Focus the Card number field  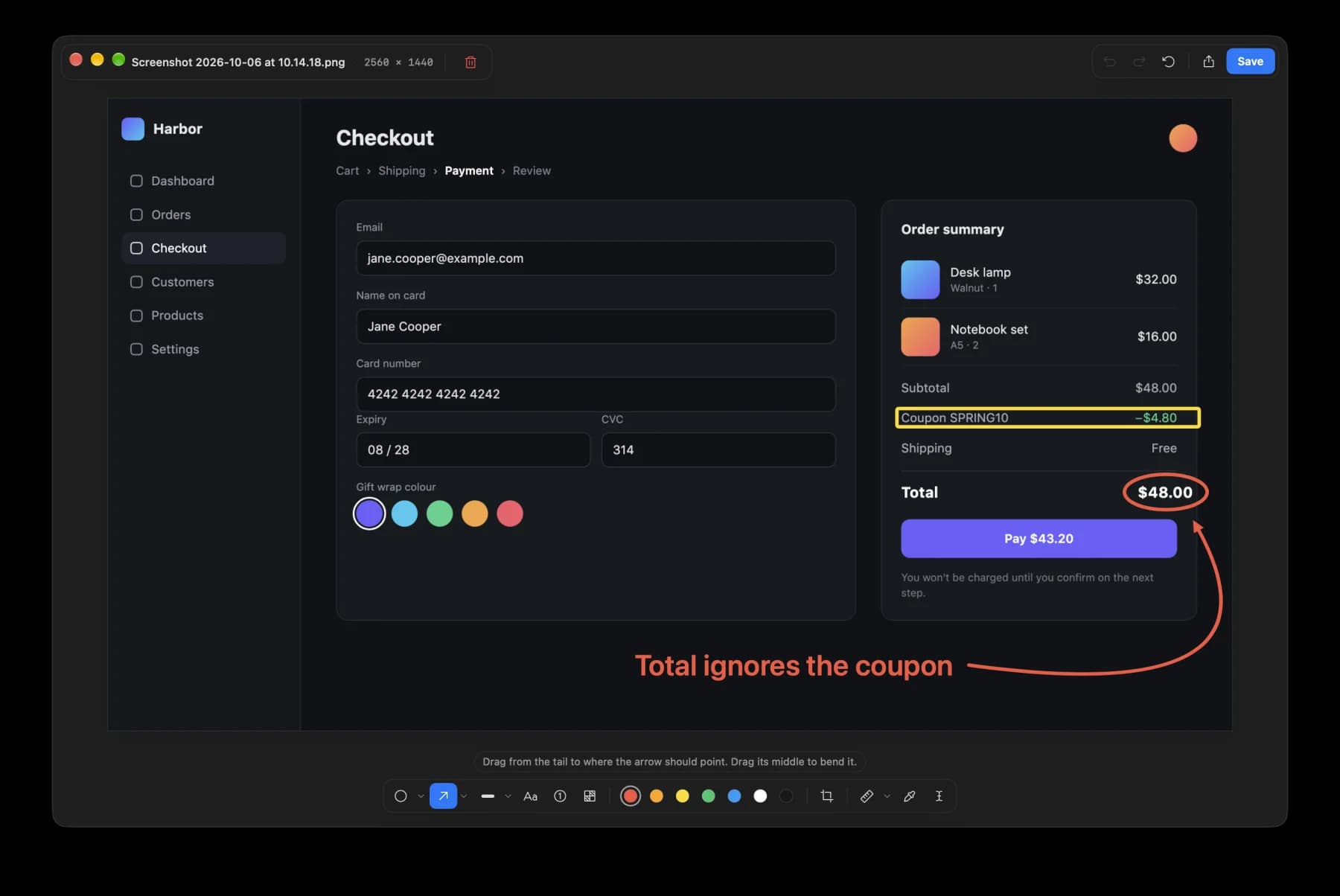point(596,394)
